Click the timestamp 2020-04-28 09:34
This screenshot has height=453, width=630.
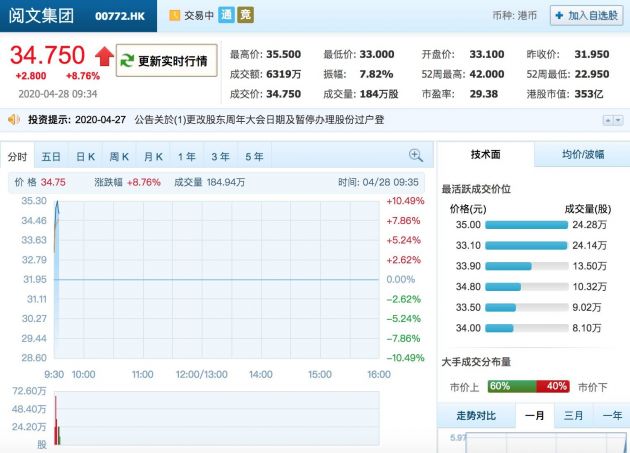pyautogui.click(x=58, y=94)
